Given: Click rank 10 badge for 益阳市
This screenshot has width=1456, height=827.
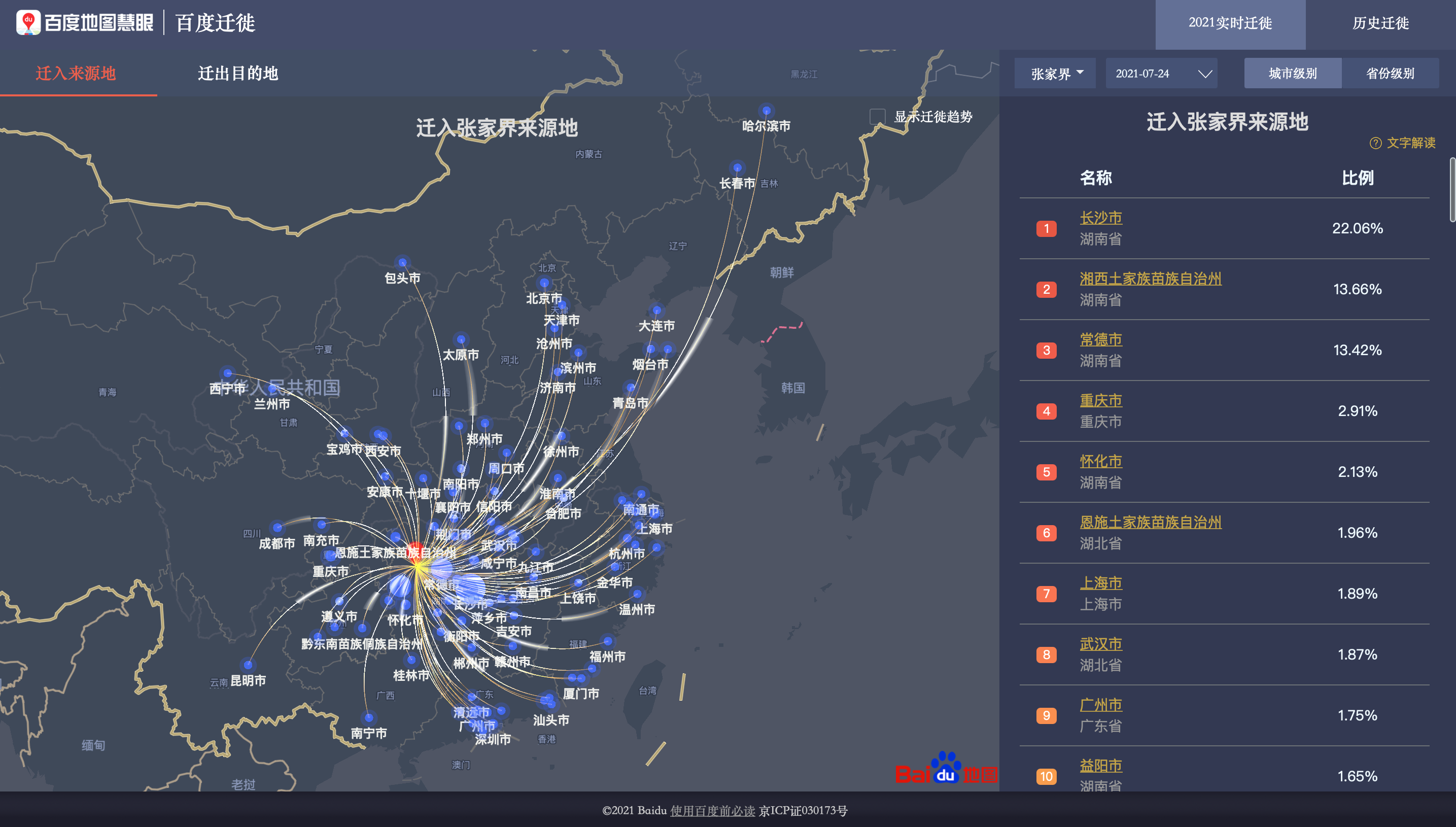Looking at the screenshot, I should [x=1046, y=776].
